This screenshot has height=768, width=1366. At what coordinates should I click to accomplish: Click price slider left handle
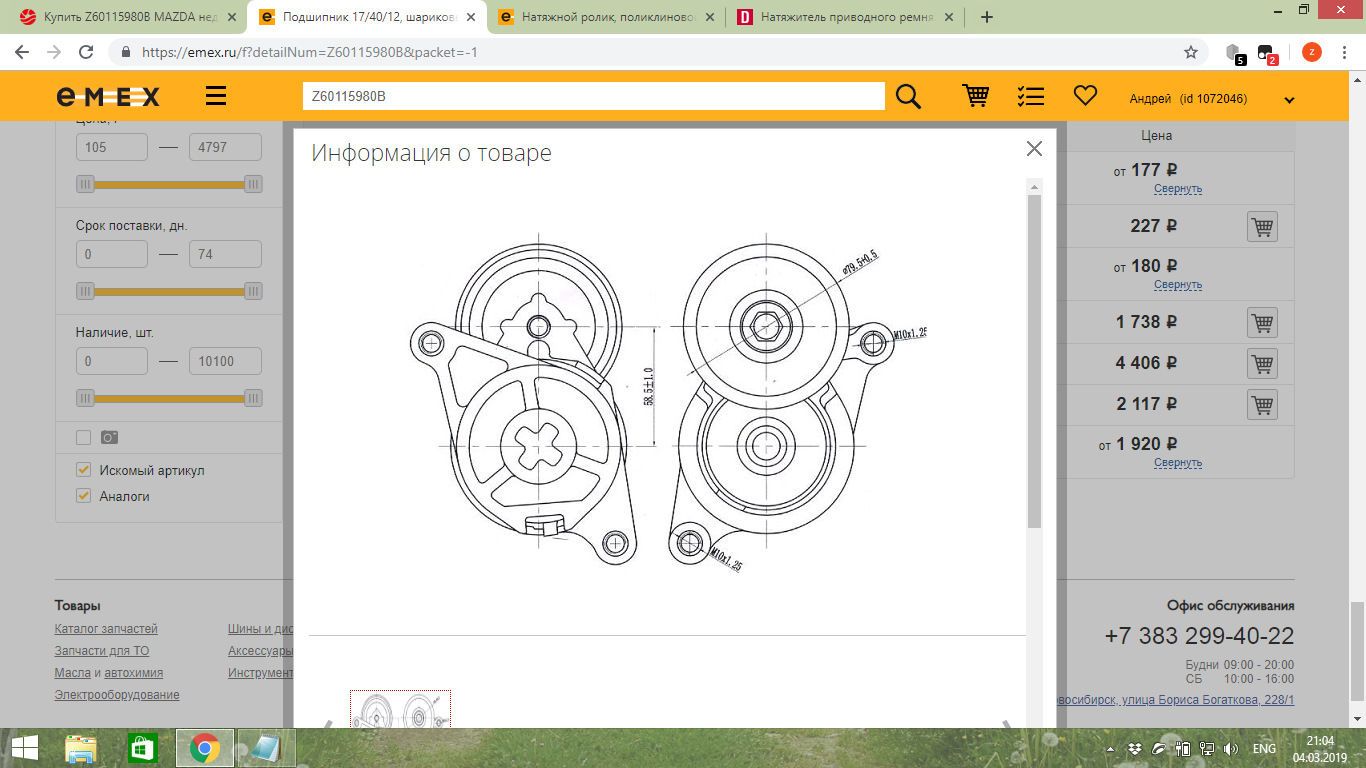click(86, 184)
